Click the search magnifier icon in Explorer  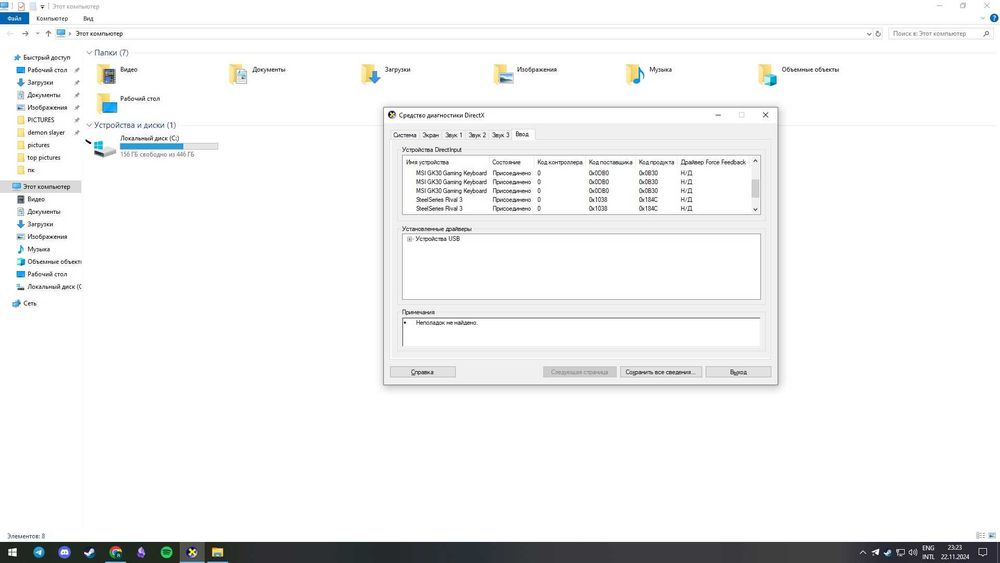[x=987, y=33]
